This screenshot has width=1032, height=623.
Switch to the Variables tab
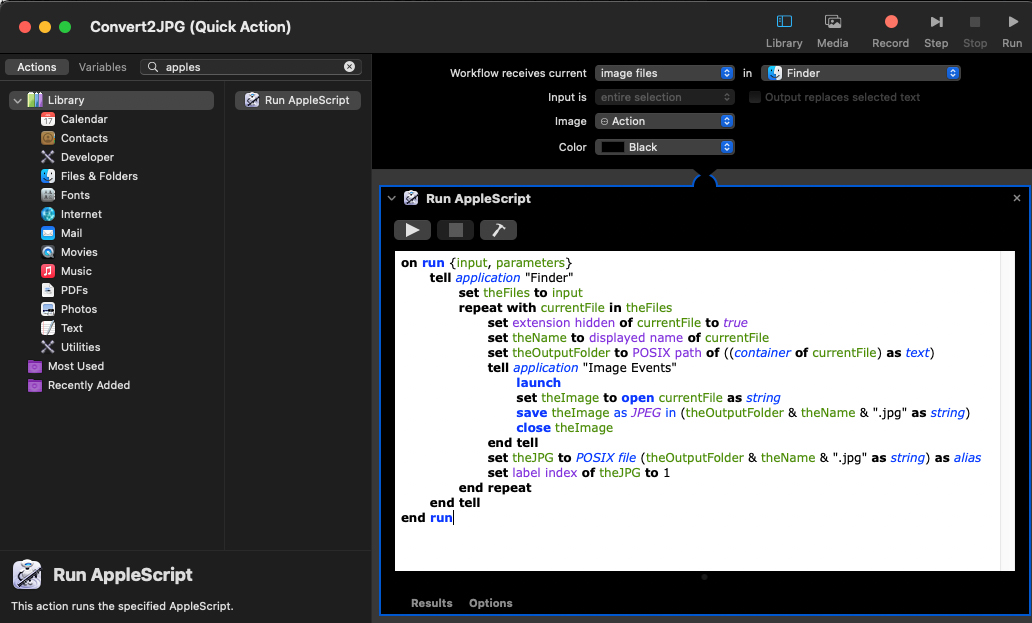point(102,67)
